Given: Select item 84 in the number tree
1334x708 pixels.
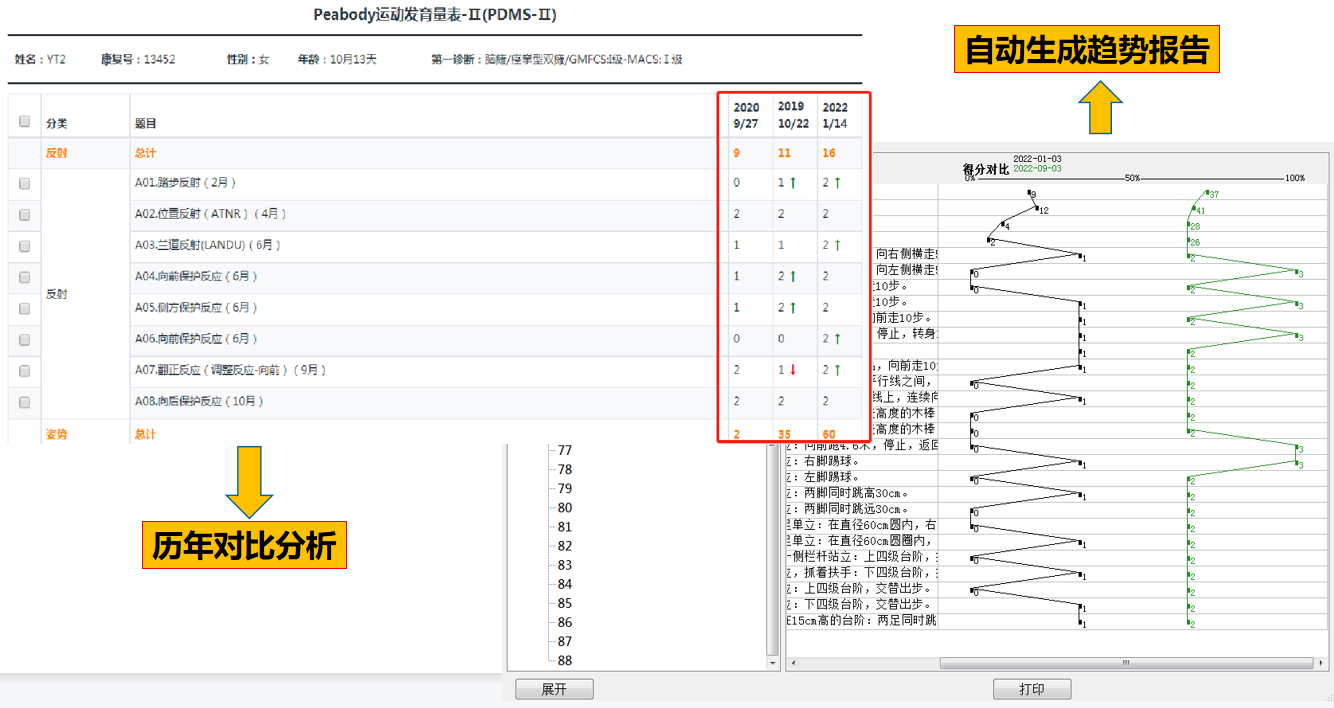Looking at the screenshot, I should tap(565, 584).
